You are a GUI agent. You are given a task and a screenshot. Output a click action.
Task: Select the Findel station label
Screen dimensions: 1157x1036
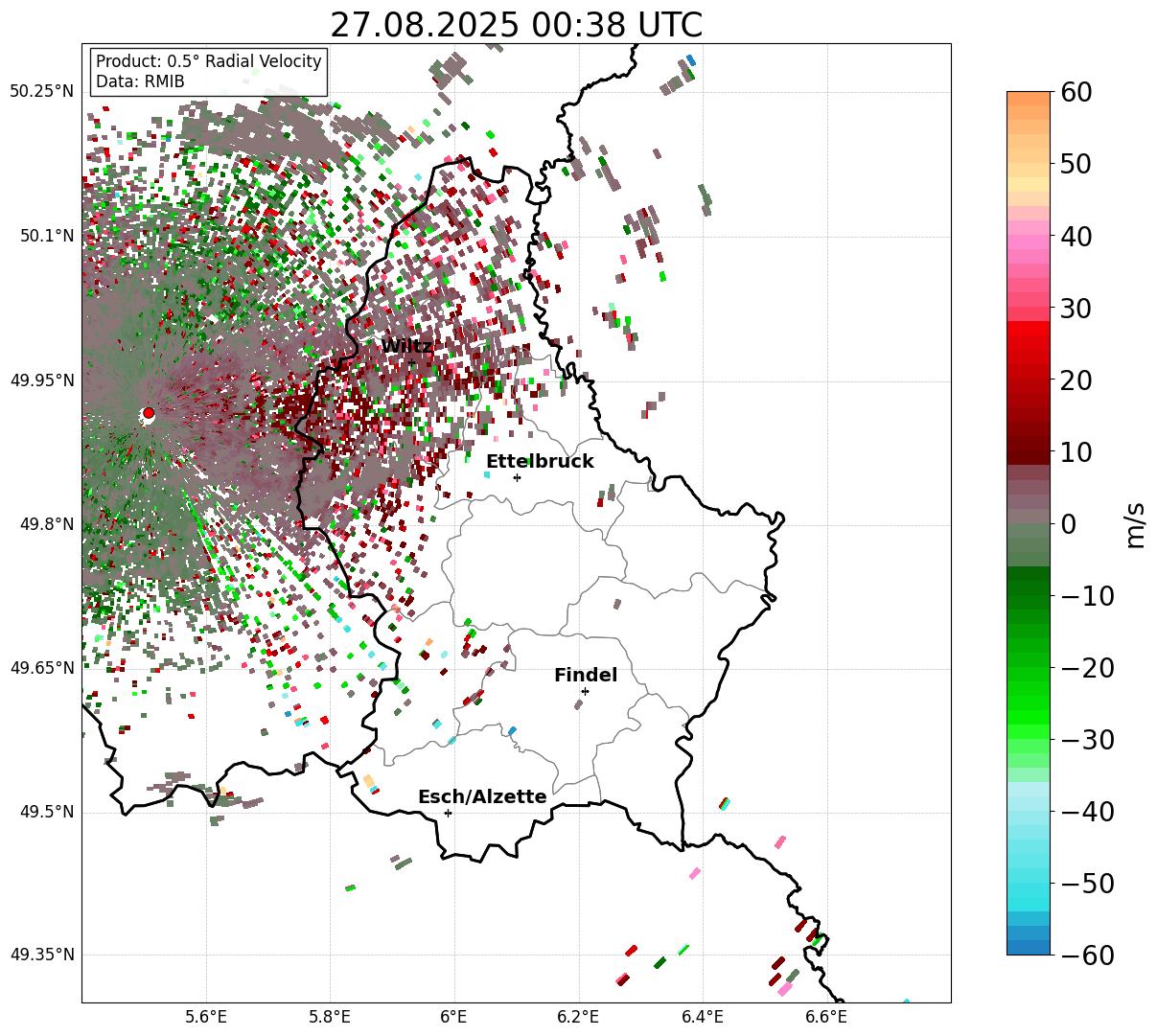point(586,675)
